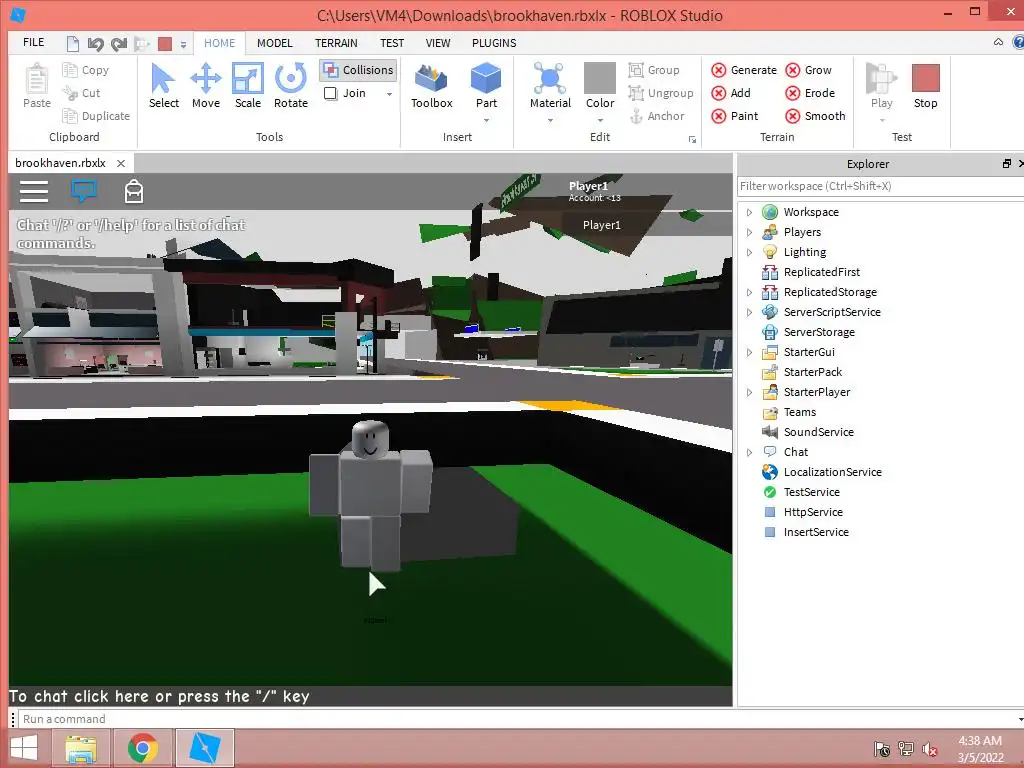Viewport: 1024px width, 768px height.
Task: Activate the Move tool
Action: pyautogui.click(x=206, y=86)
